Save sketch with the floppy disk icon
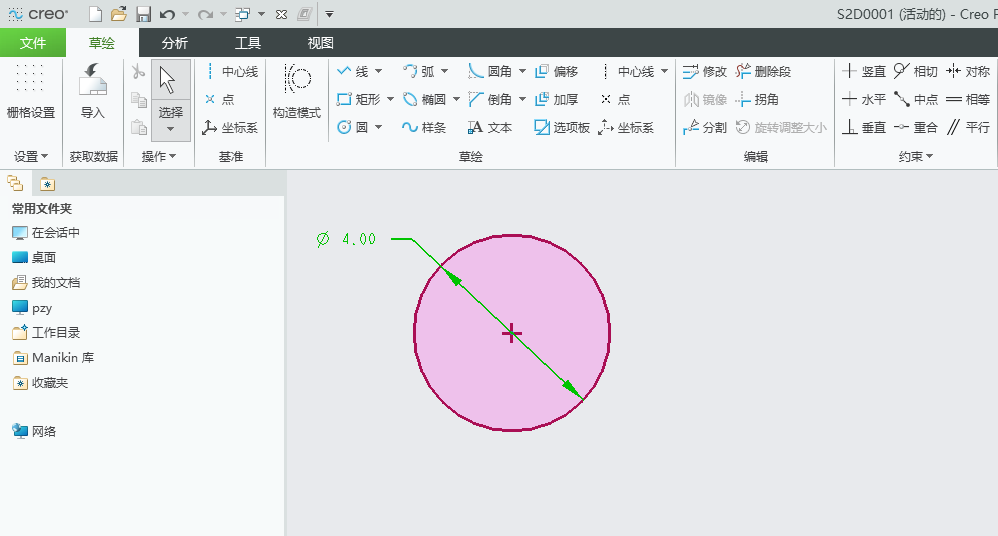 pos(143,14)
